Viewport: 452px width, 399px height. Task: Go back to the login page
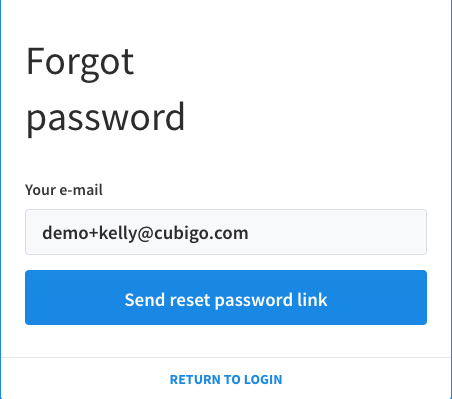(x=226, y=379)
